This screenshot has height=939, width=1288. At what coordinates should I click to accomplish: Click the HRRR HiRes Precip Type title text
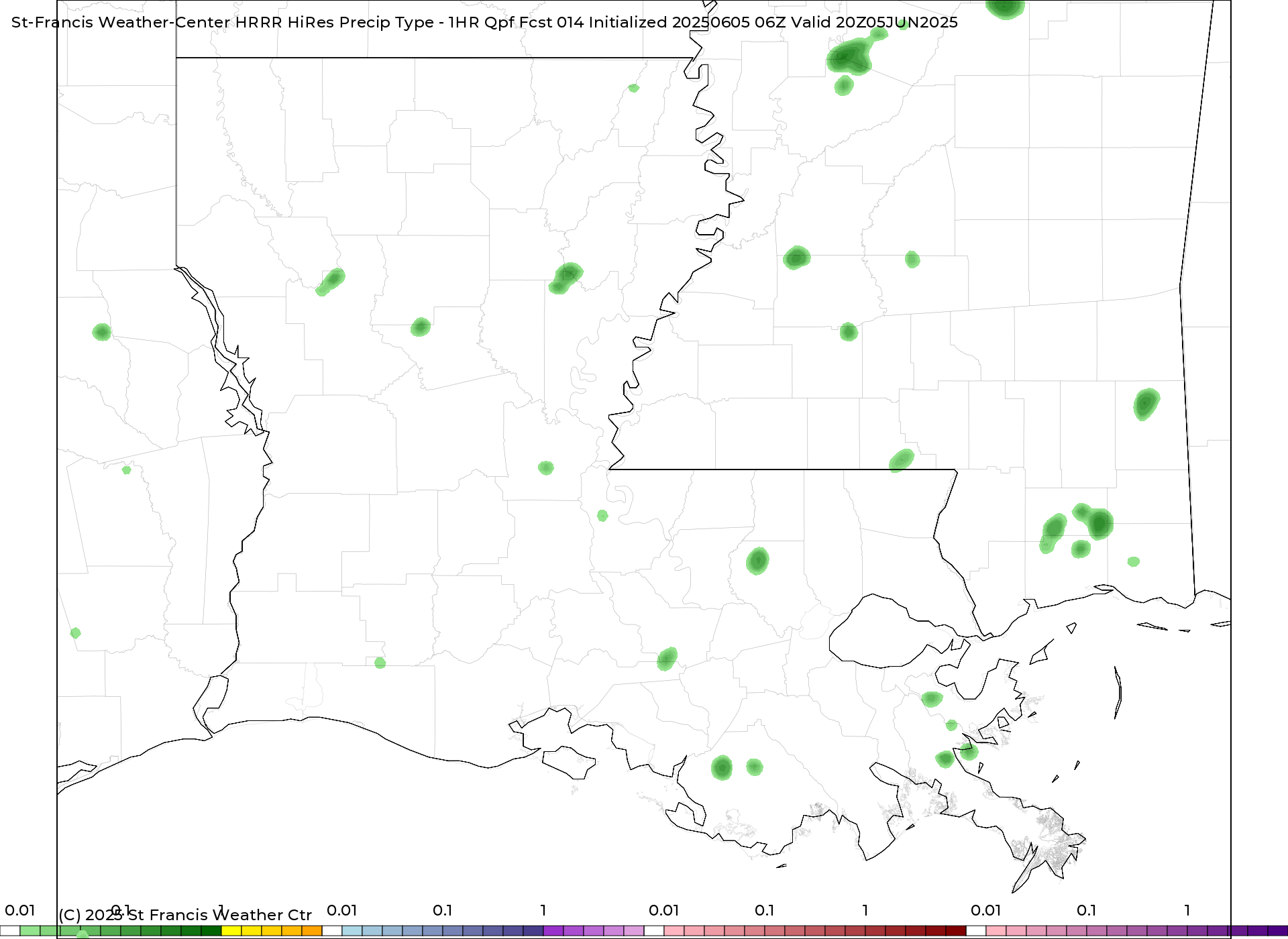[x=484, y=22]
